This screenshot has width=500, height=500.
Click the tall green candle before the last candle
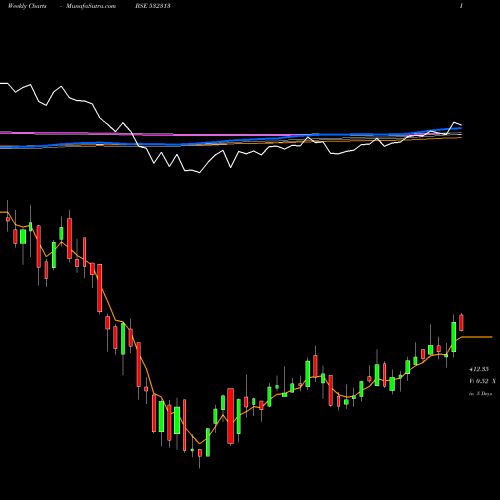[454, 337]
